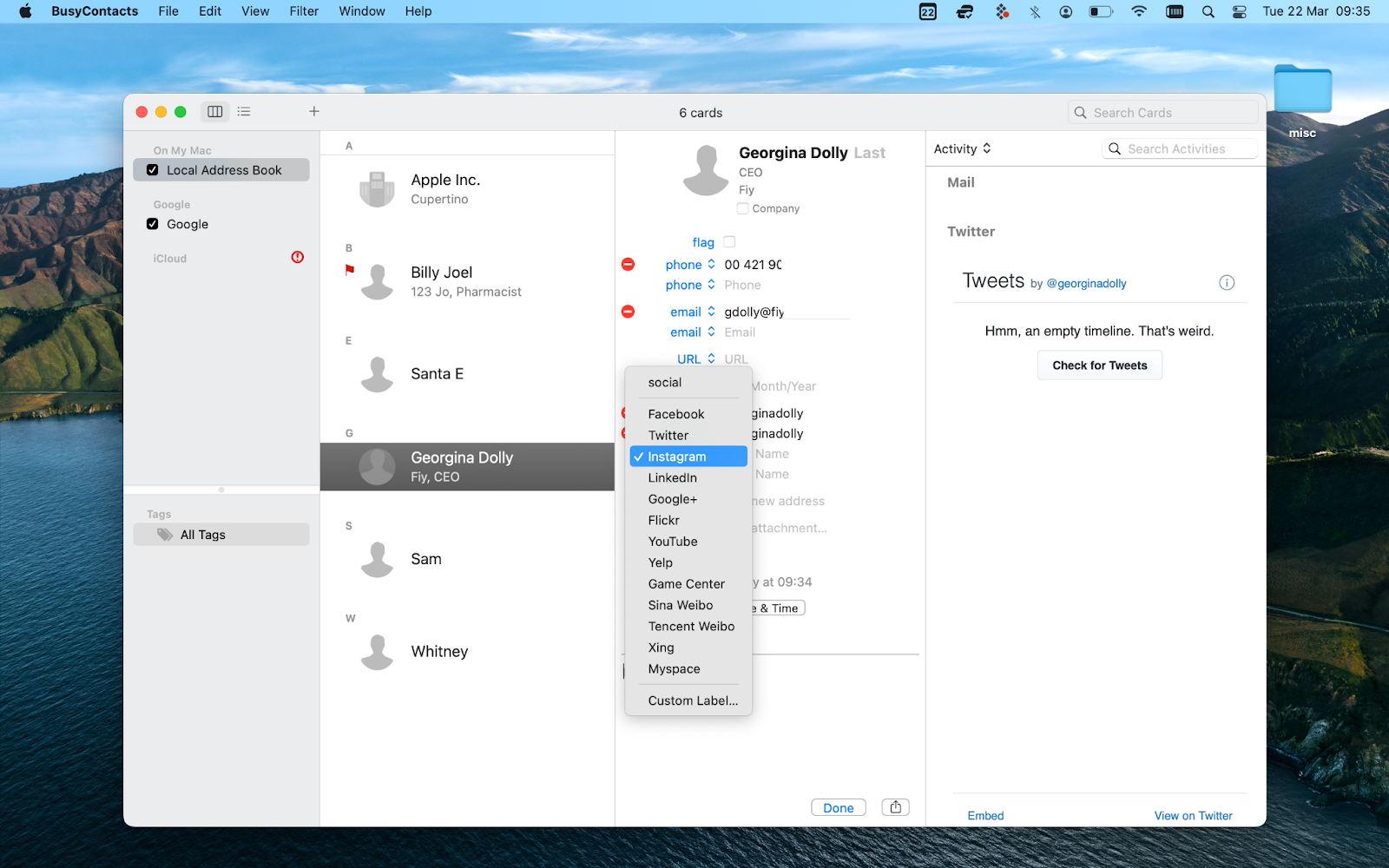
Task: Select Xing from social menu
Action: [x=688, y=648]
